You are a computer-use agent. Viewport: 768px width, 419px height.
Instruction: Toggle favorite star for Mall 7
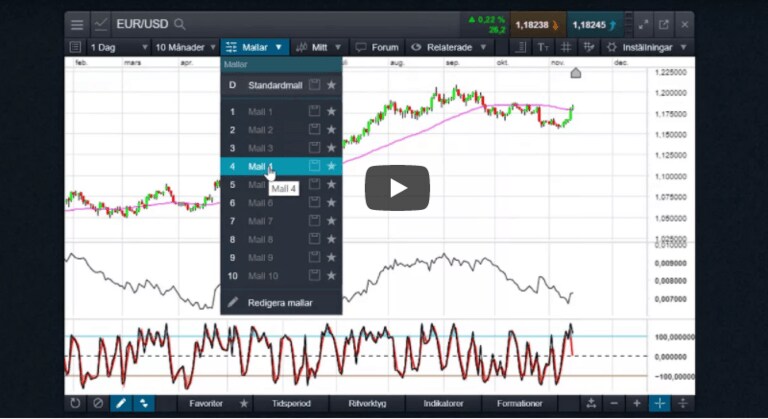pyautogui.click(x=332, y=221)
